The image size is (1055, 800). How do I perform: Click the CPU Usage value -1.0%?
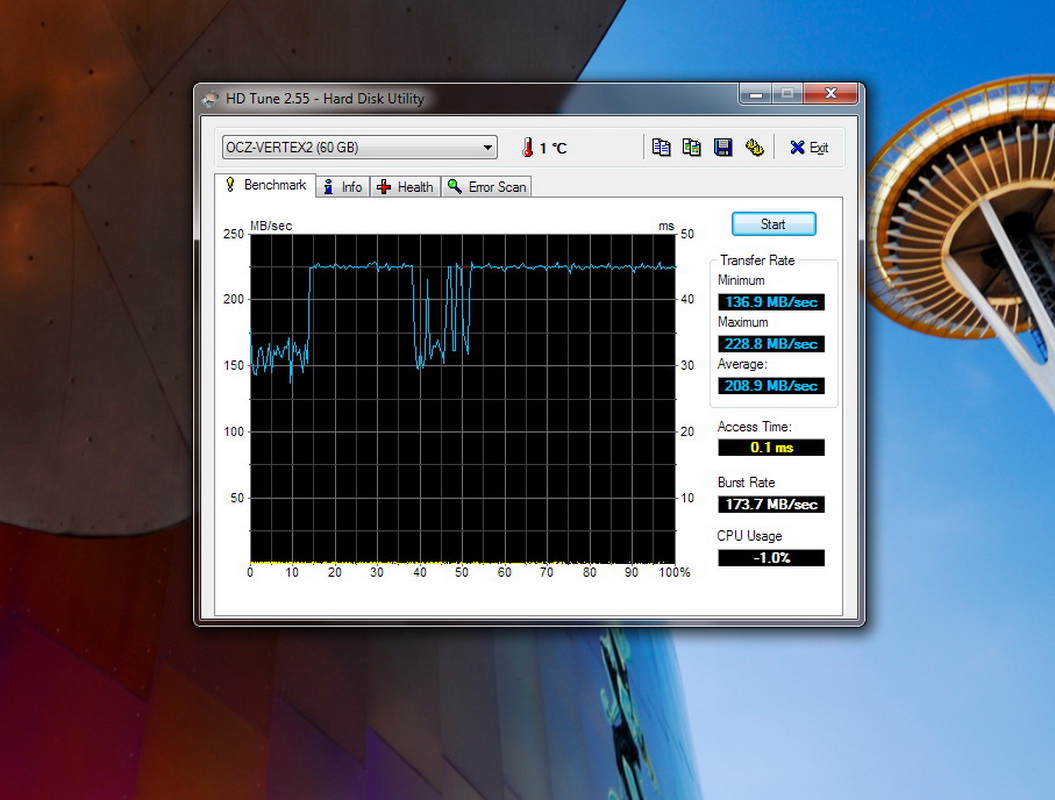[x=771, y=558]
